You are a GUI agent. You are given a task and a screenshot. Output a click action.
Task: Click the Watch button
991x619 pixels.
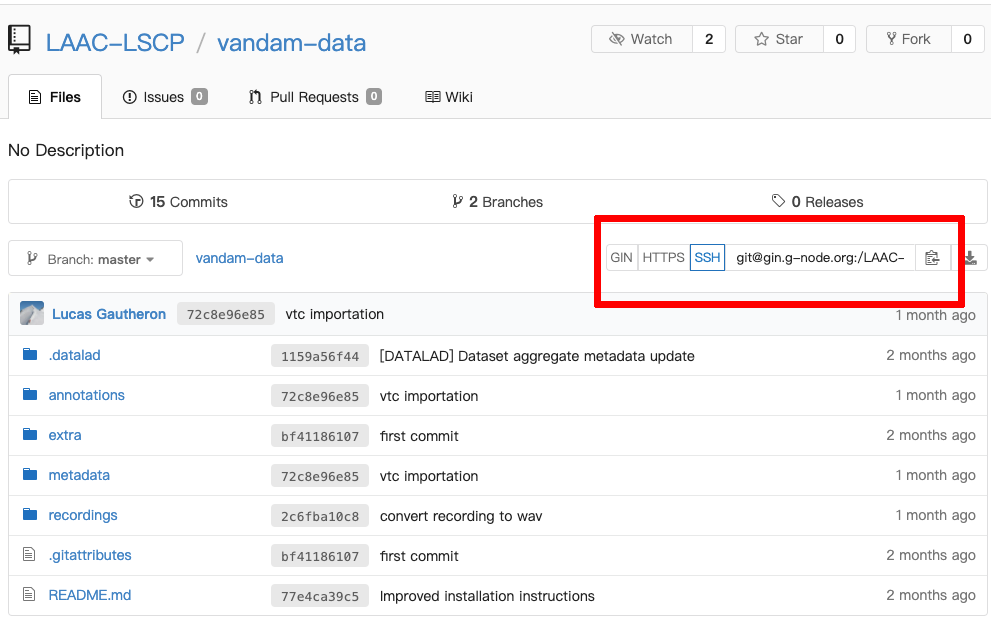click(x=641, y=39)
